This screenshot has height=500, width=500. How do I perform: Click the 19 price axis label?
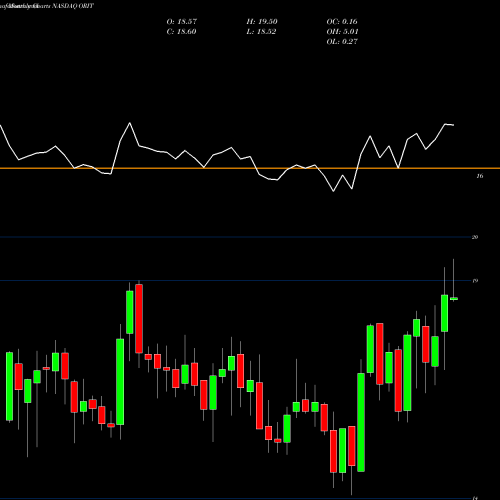coord(475,281)
